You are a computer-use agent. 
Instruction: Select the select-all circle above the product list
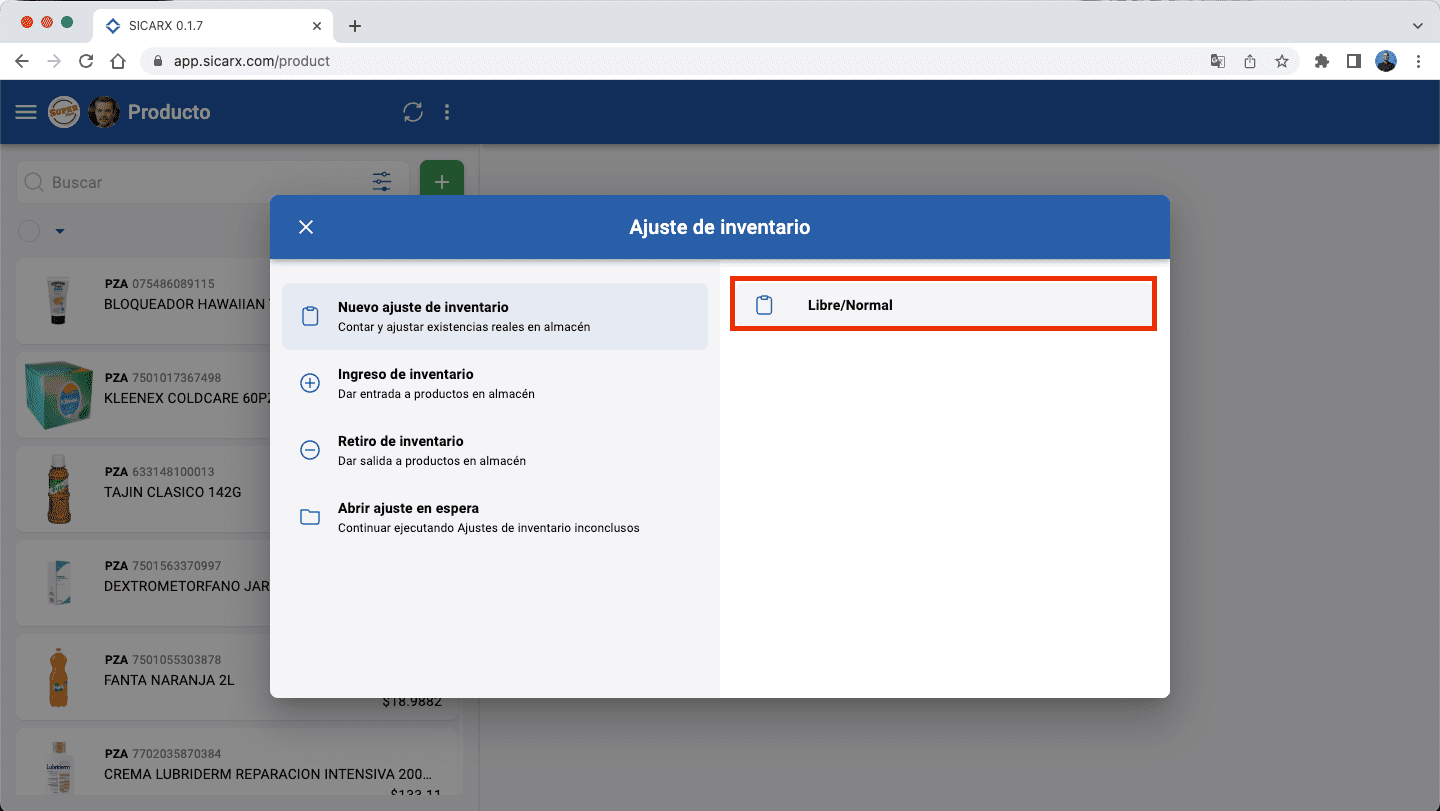28,231
